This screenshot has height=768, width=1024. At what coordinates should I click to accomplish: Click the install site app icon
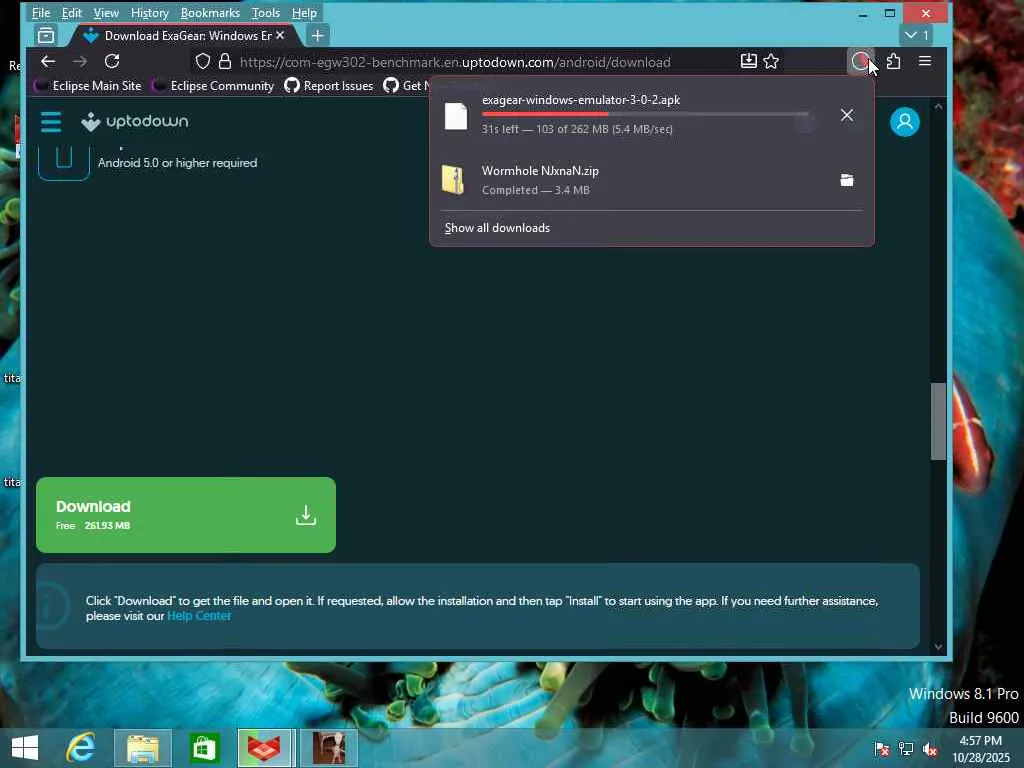pyautogui.click(x=748, y=61)
